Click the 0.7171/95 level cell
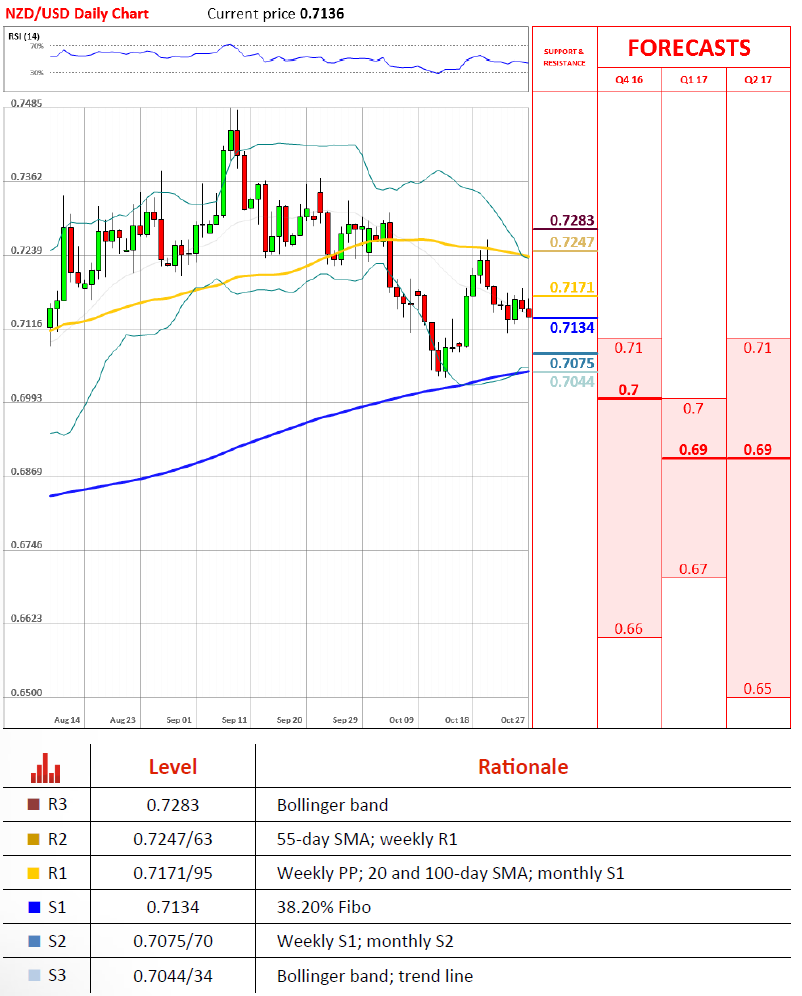802x996 pixels. coord(173,873)
